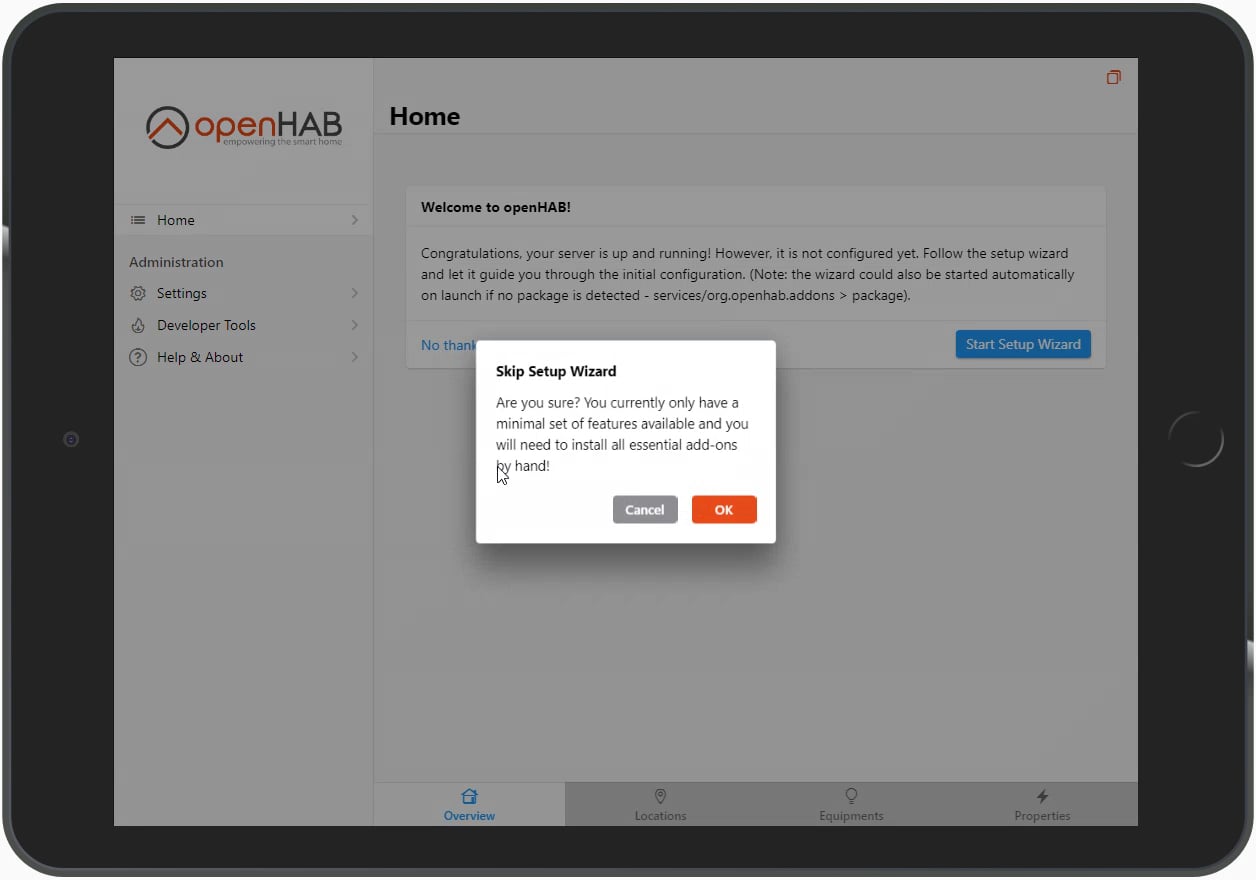Switch to the Equipments tab

tap(851, 804)
